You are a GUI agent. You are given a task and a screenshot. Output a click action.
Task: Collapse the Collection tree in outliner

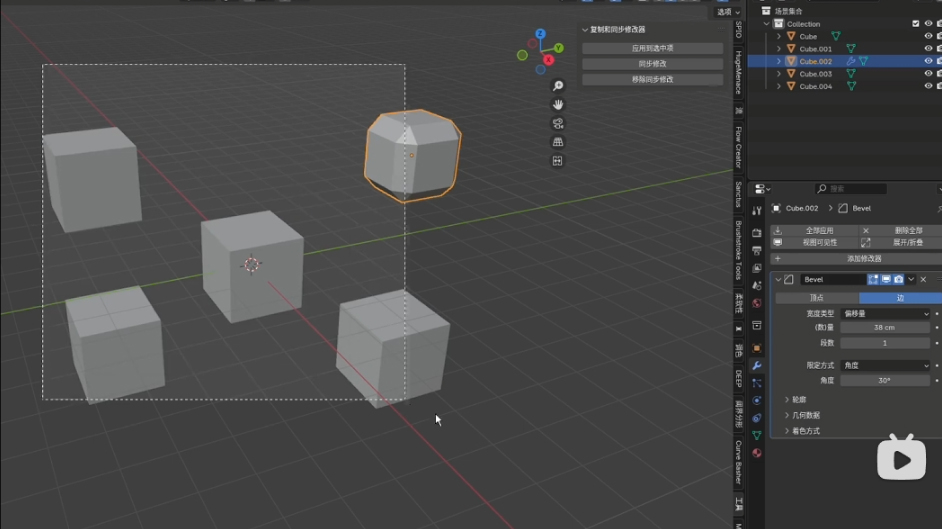point(767,24)
